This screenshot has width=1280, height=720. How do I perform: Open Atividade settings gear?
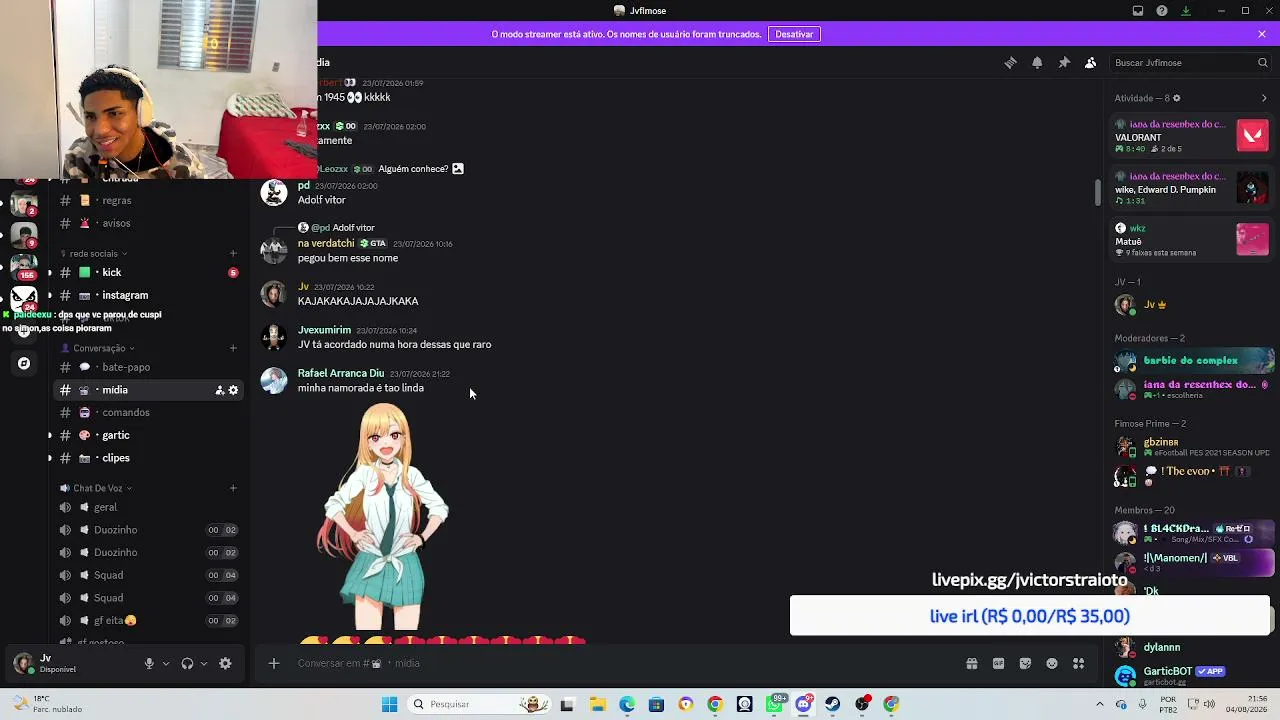(1176, 98)
